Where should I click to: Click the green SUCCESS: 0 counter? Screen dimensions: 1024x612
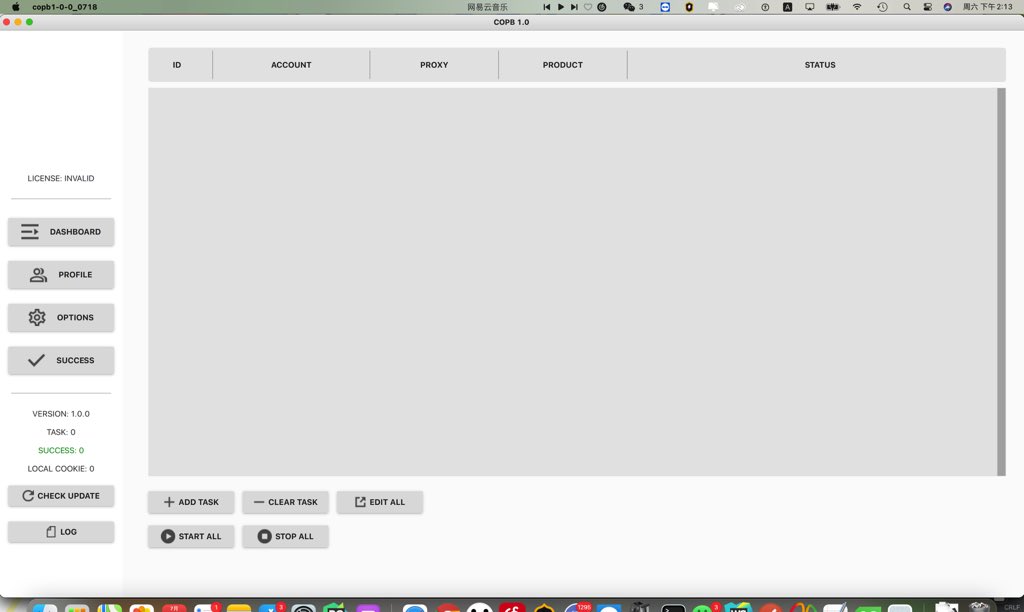tap(61, 451)
